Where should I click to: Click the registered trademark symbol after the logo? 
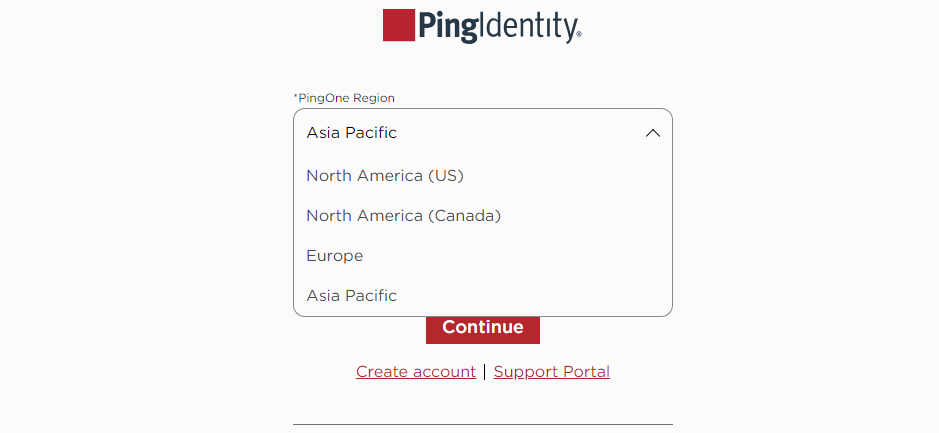(x=578, y=38)
